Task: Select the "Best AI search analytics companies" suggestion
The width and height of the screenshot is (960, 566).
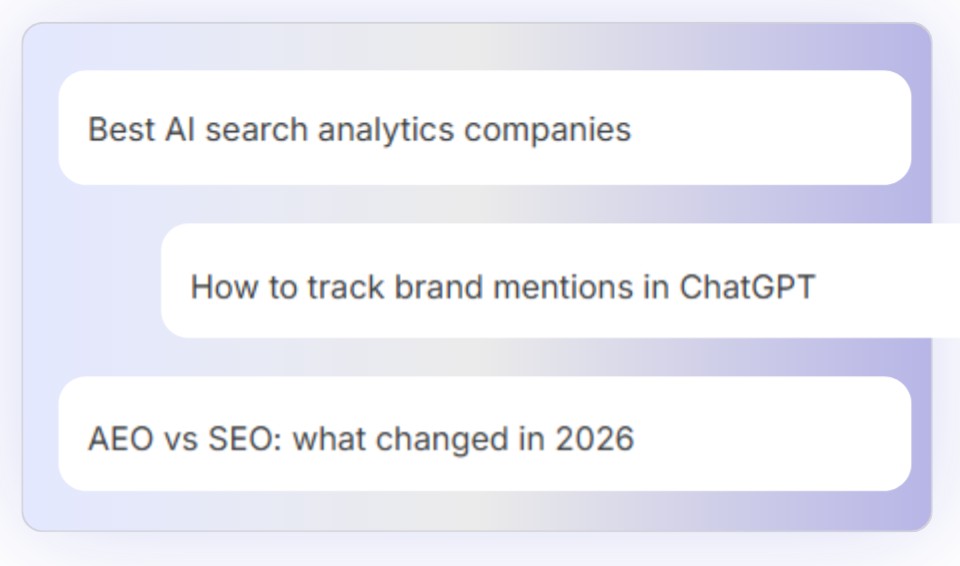Action: (484, 127)
